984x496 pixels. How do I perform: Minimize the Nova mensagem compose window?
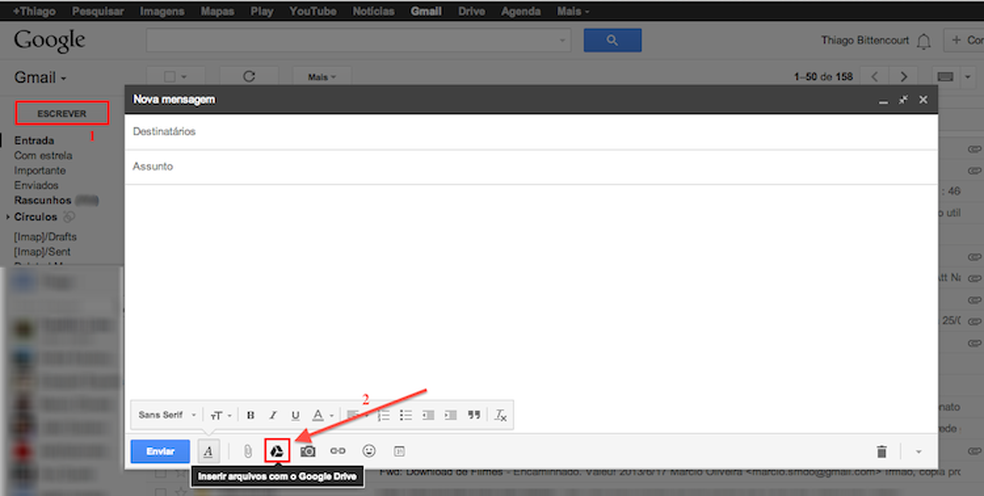tap(884, 100)
